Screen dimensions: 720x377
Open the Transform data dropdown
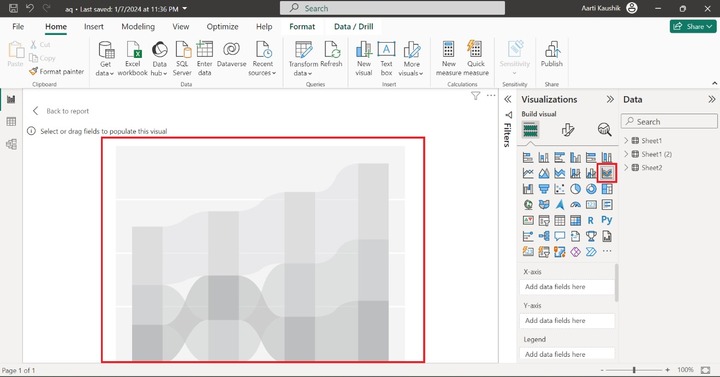point(303,73)
